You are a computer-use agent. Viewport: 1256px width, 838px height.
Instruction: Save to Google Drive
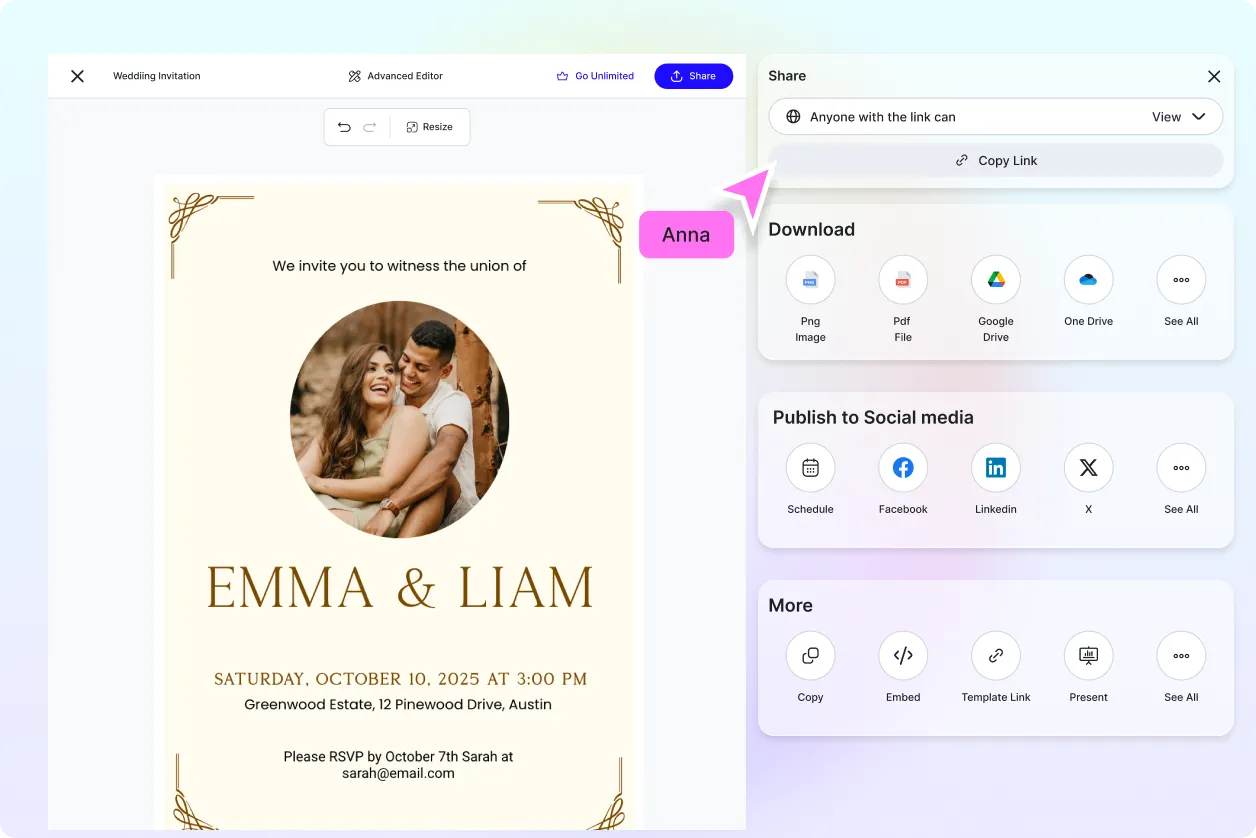pyautogui.click(x=996, y=280)
